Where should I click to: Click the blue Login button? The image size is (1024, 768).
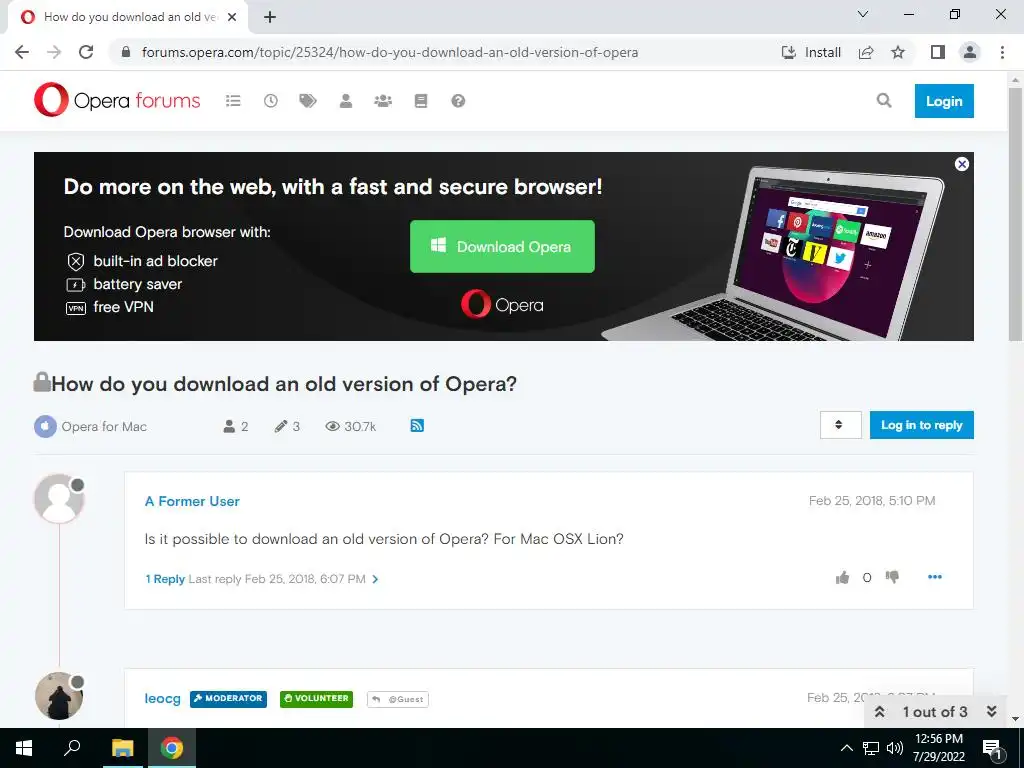(x=944, y=101)
